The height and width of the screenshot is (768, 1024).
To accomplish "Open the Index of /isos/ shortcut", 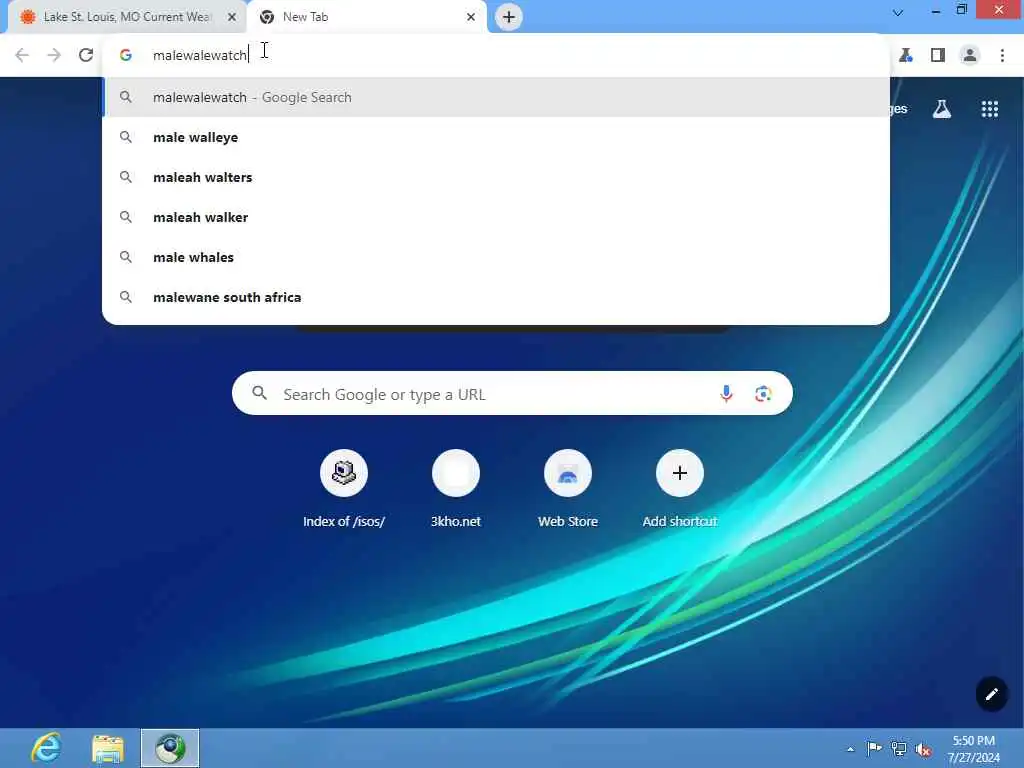I will (344, 488).
